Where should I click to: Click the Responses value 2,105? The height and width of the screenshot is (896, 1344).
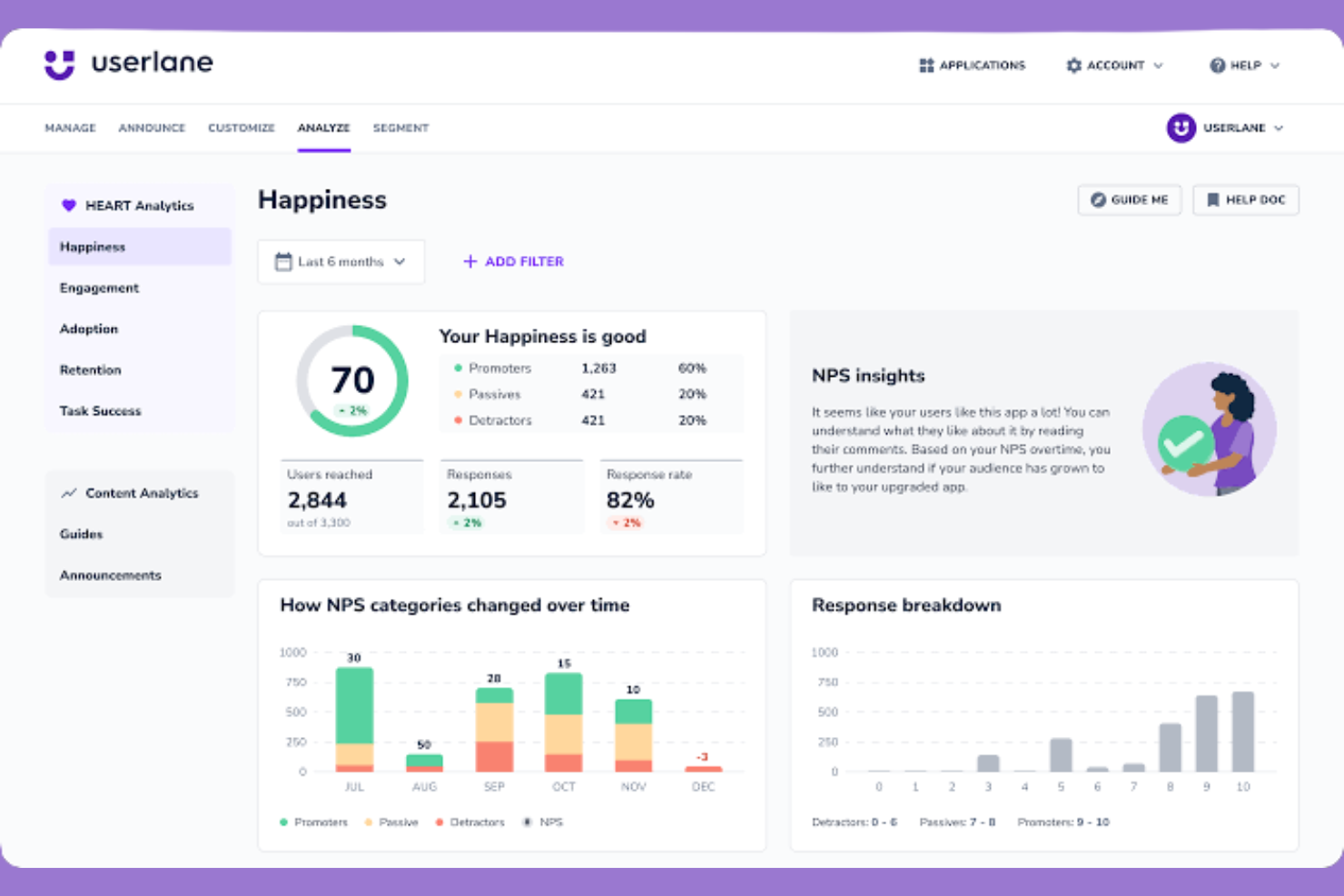pos(477,500)
